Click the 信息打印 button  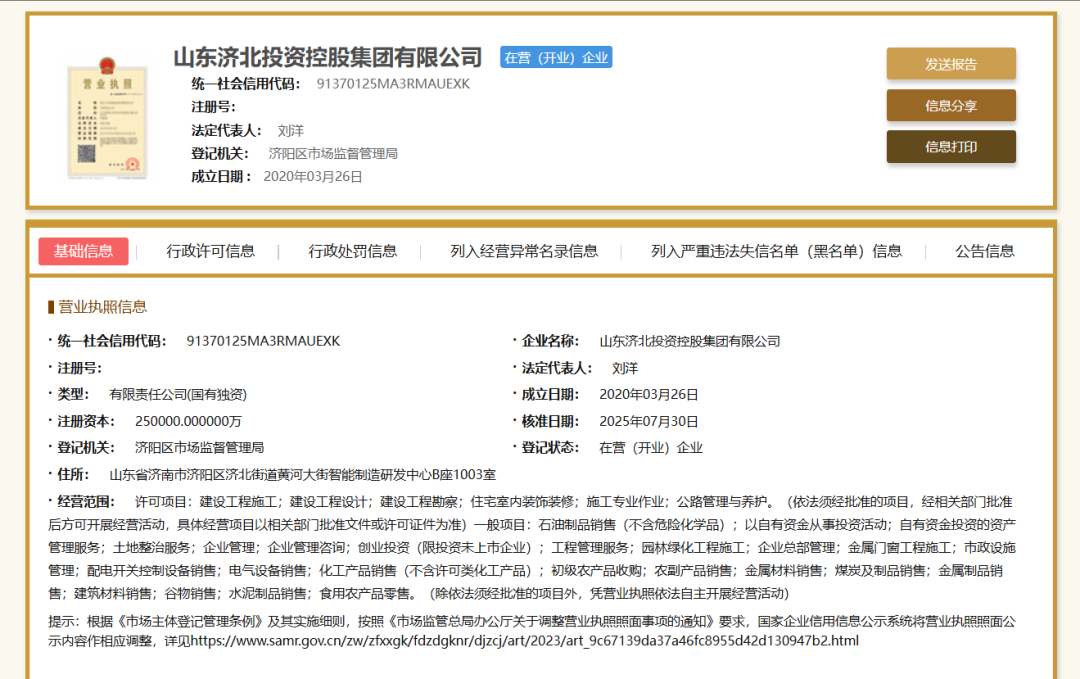click(x=950, y=146)
